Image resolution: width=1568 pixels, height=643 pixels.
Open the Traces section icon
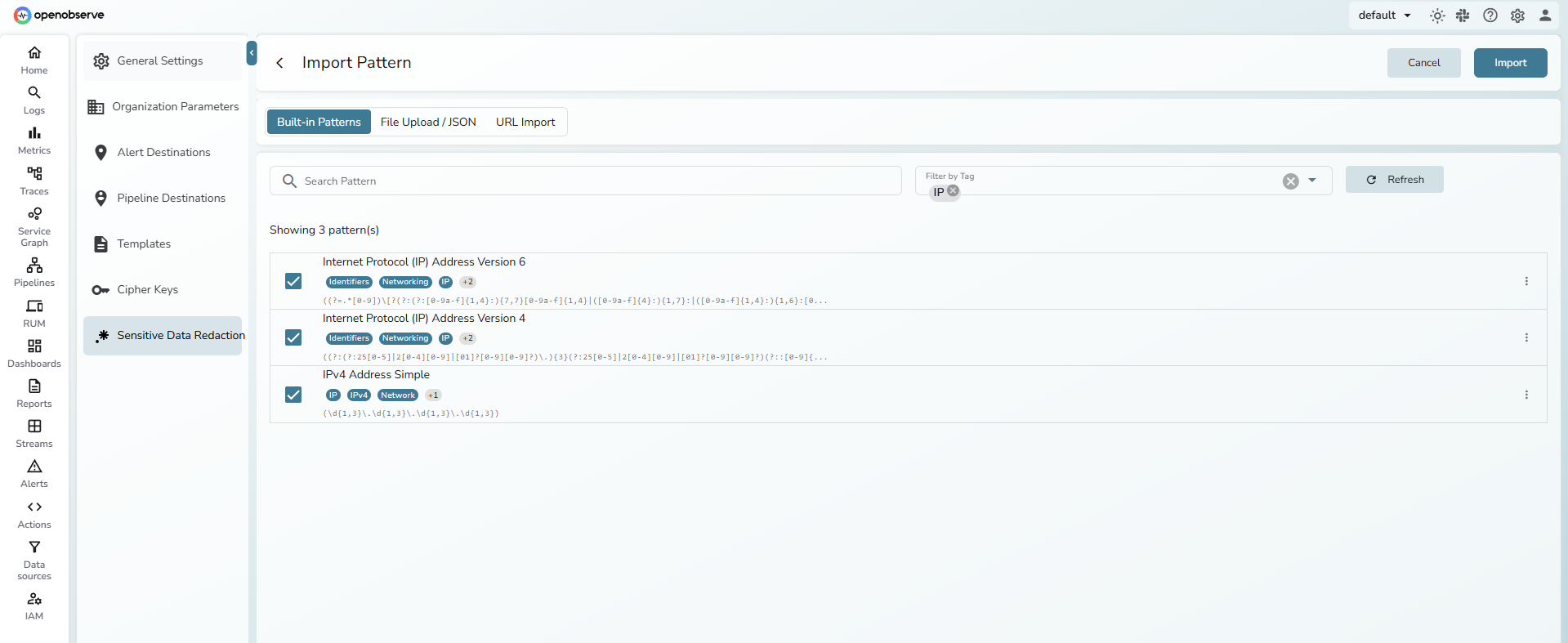34,174
